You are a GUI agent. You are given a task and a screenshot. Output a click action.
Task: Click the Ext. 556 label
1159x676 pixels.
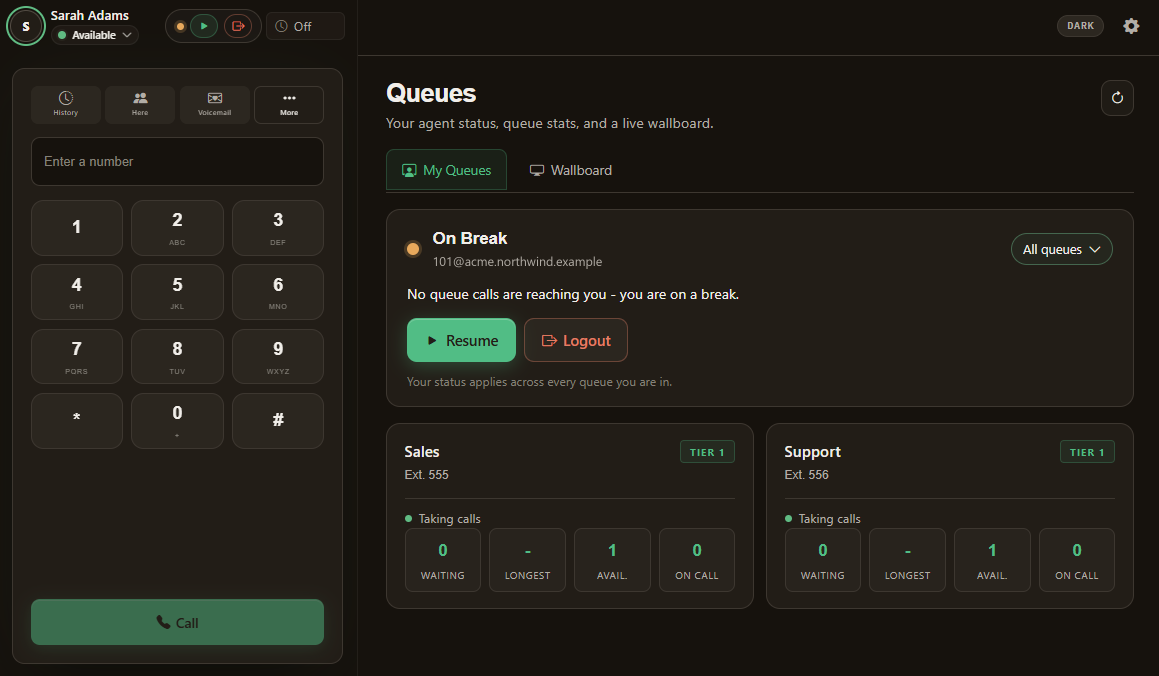(x=806, y=474)
